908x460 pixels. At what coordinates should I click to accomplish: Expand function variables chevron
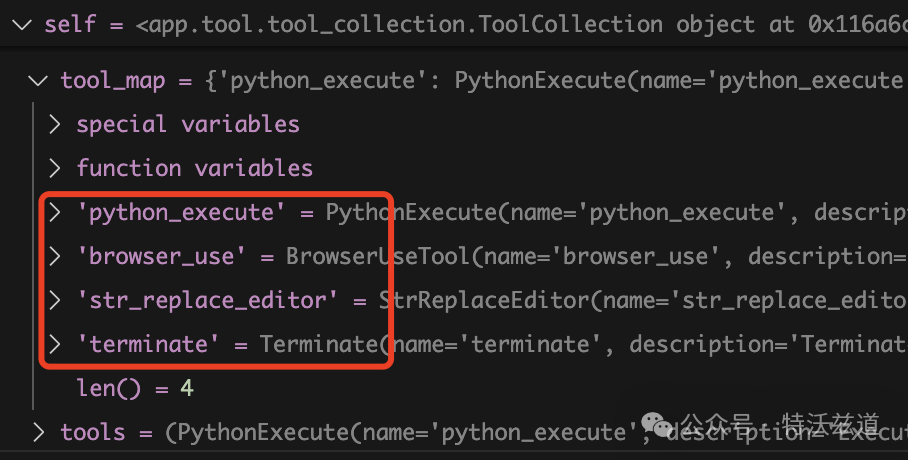pyautogui.click(x=54, y=168)
